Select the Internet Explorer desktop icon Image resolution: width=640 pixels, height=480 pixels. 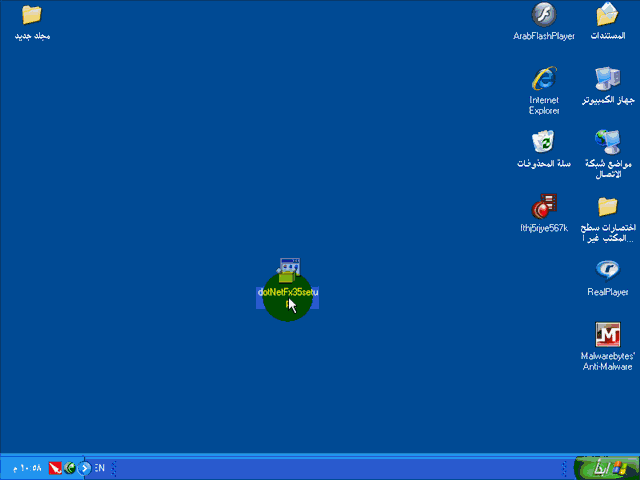point(543,79)
